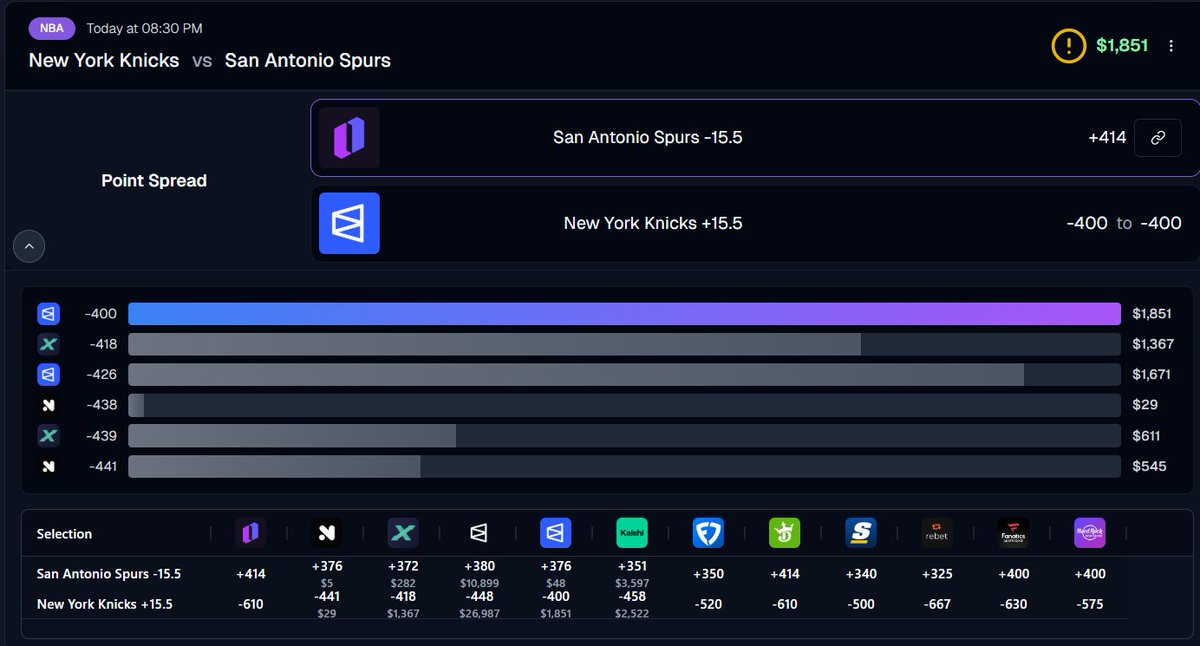Viewport: 1200px width, 646px height.
Task: Click the +380 odds cell with $10,899
Action: point(479,573)
